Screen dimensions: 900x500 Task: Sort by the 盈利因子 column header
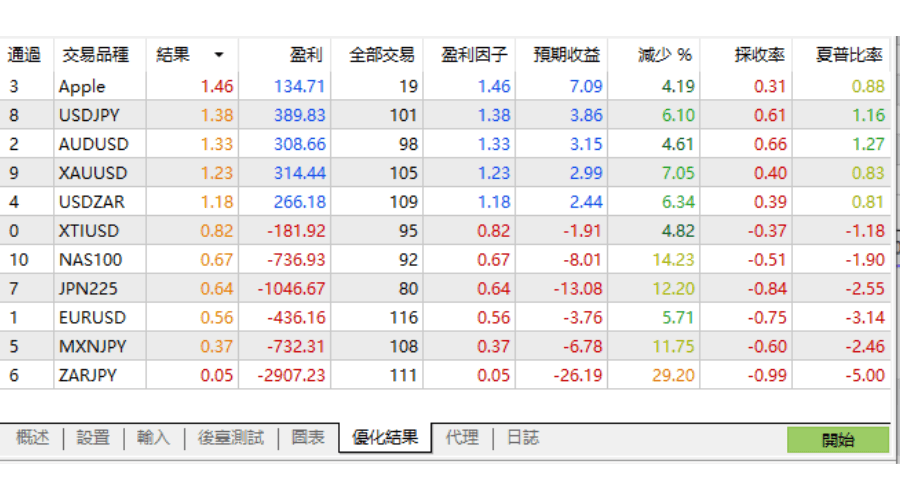pyautogui.click(x=470, y=55)
